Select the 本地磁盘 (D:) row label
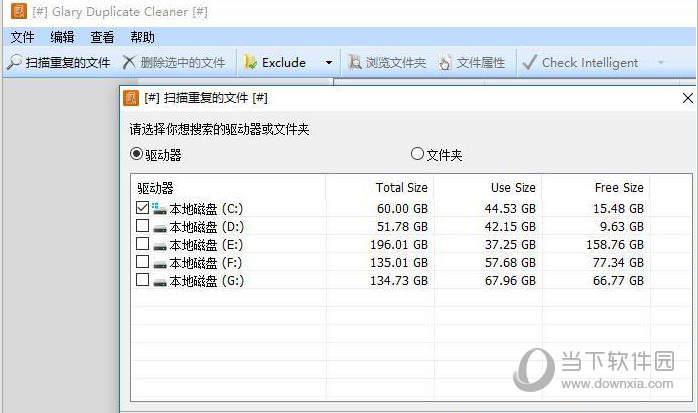The width and height of the screenshot is (698, 413). 207,227
